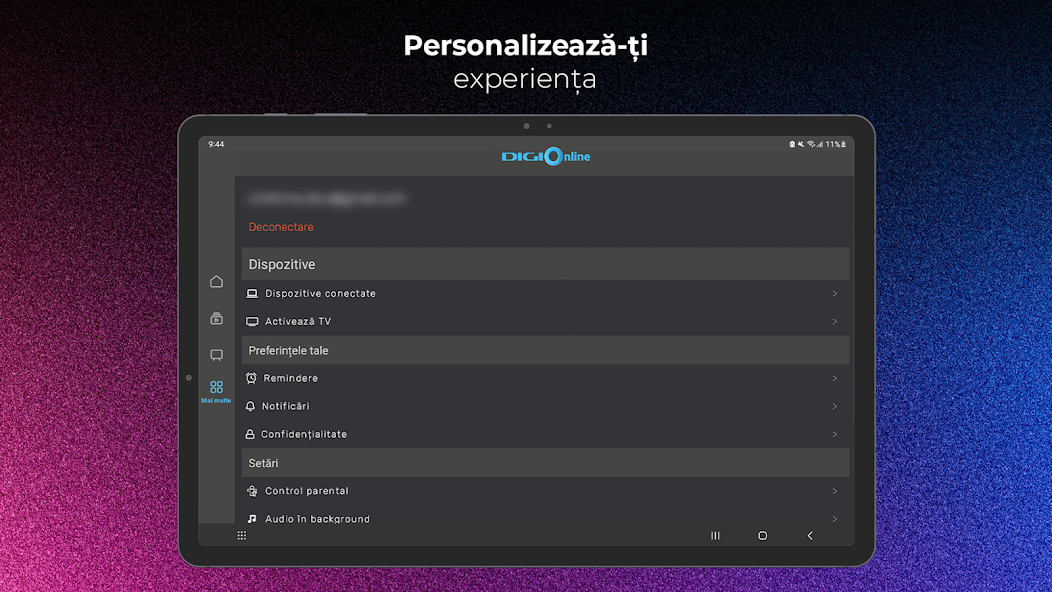Screen dimensions: 1052x592
Task: Open Notificări using right chevron
Action: [x=835, y=406]
